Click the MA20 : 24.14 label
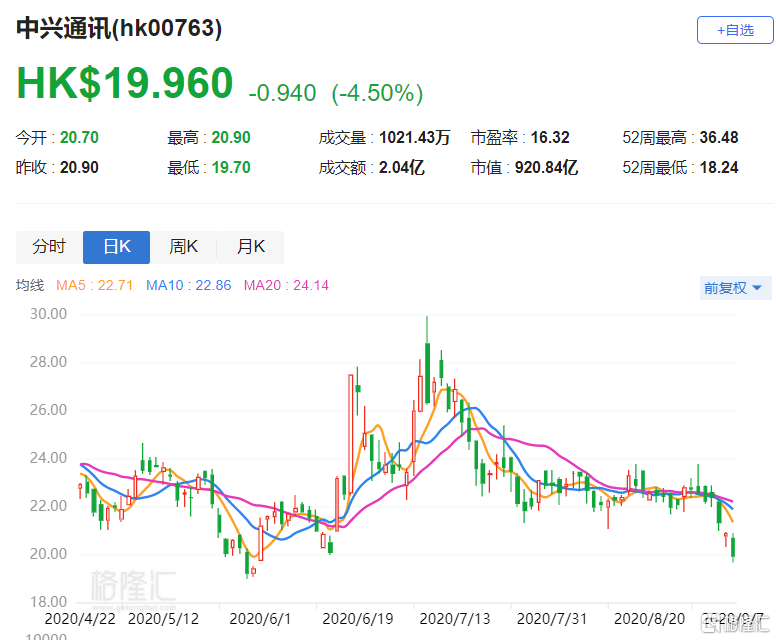The width and height of the screenshot is (776, 640). pos(286,286)
